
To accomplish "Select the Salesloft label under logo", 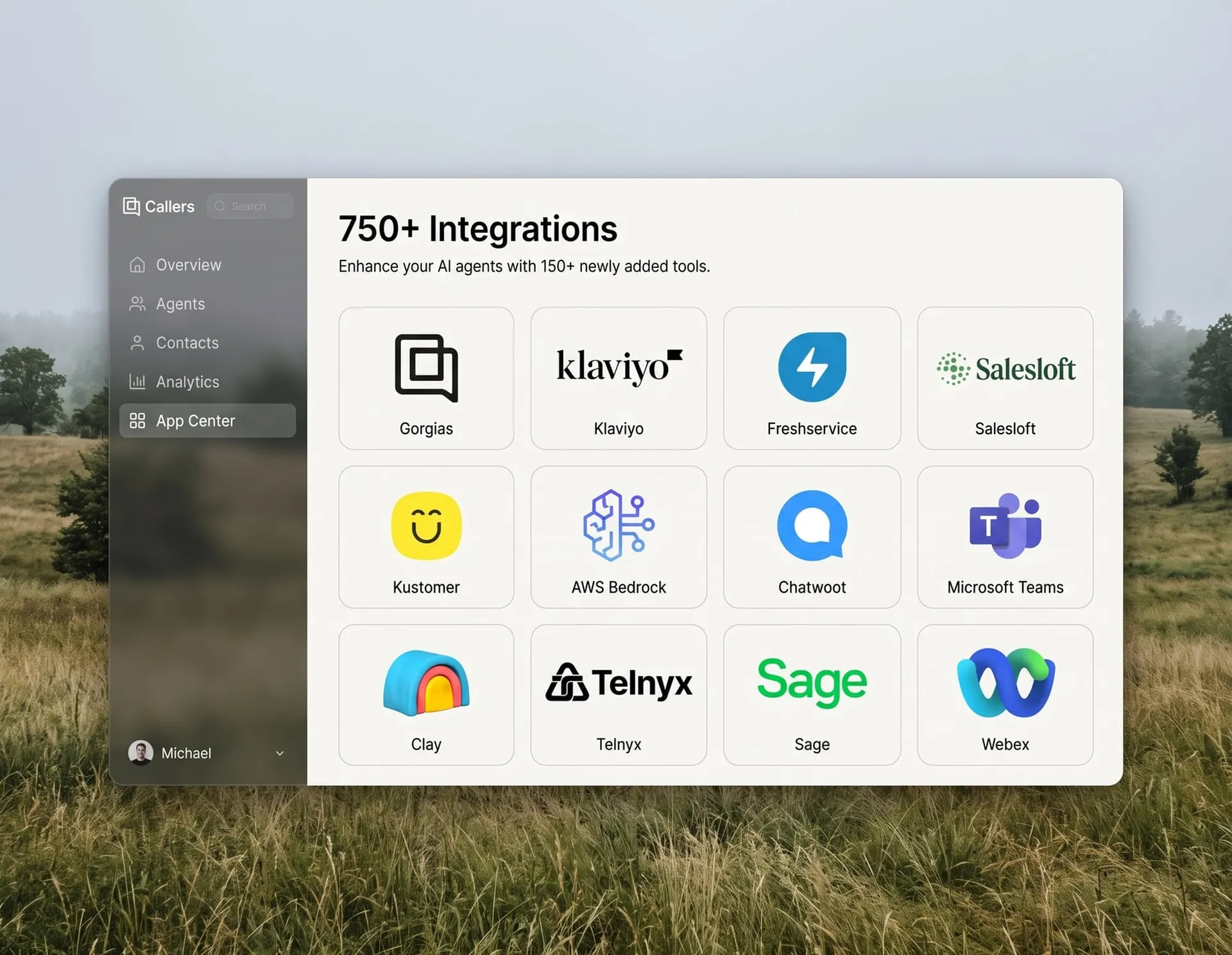I will point(1005,428).
